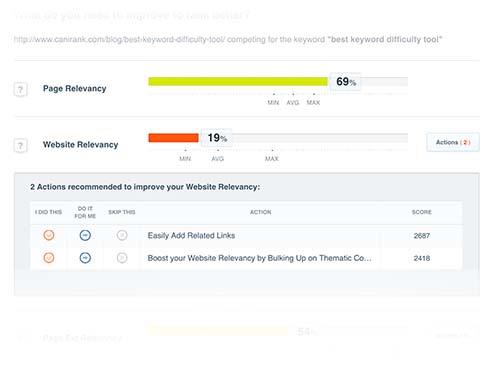
Task: Click the help icon beside Page Relevancy
Action: pyautogui.click(x=20, y=89)
